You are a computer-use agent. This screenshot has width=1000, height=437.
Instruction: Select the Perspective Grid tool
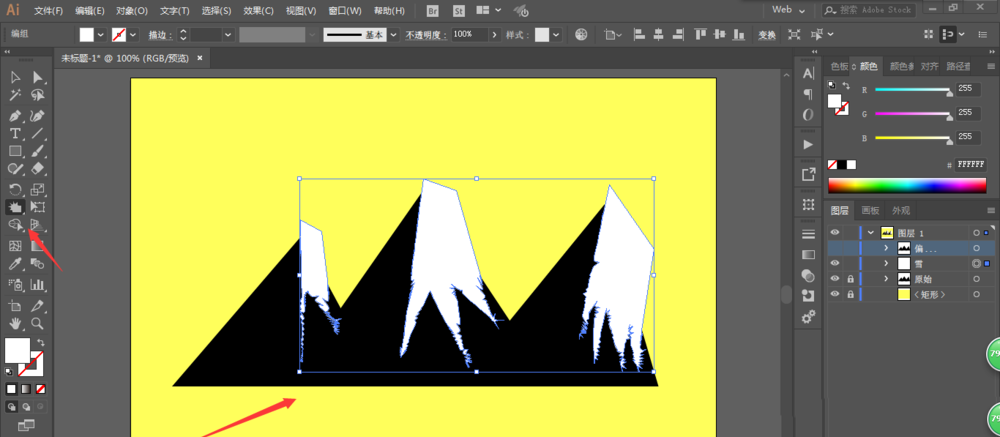[x=38, y=225]
